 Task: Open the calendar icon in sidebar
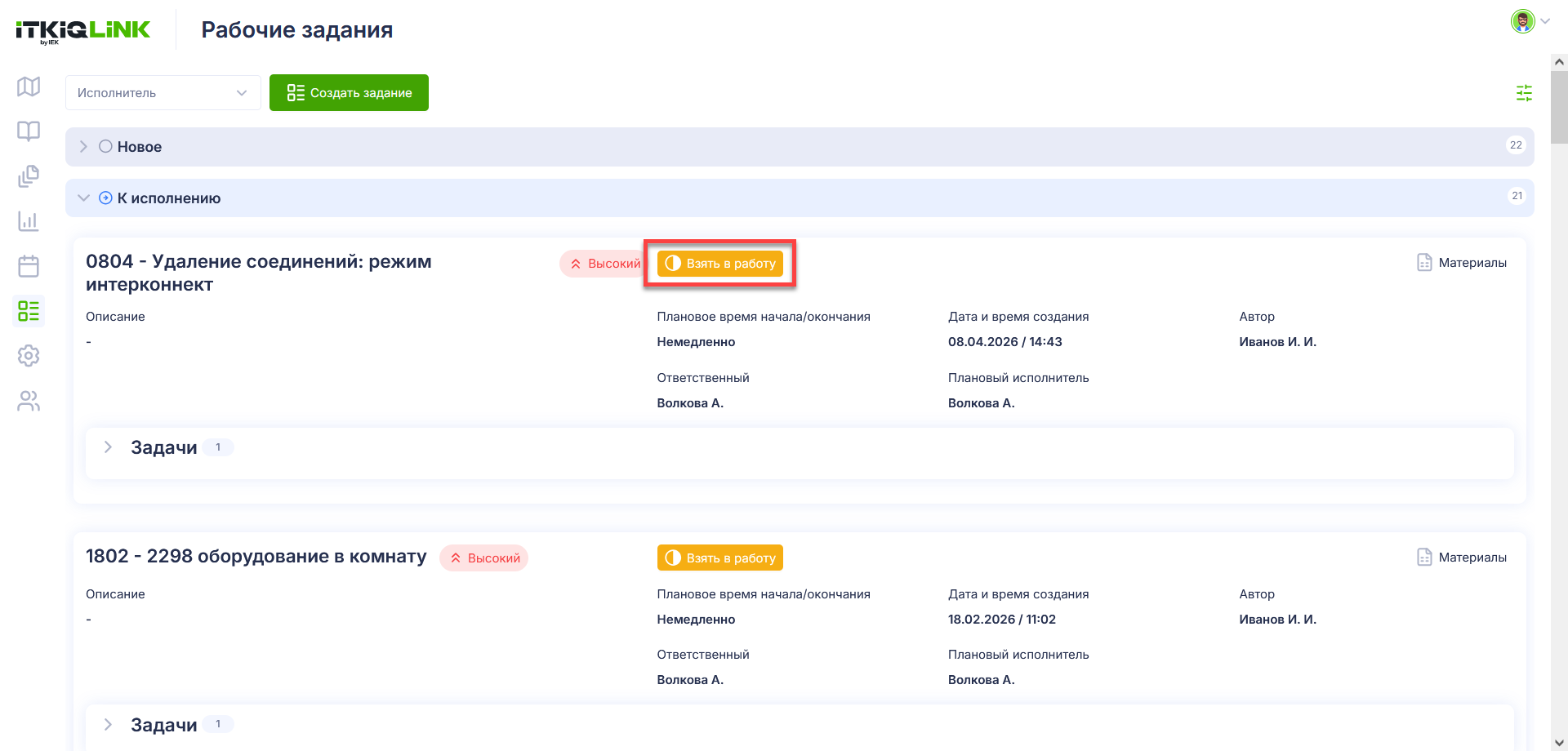tap(29, 266)
